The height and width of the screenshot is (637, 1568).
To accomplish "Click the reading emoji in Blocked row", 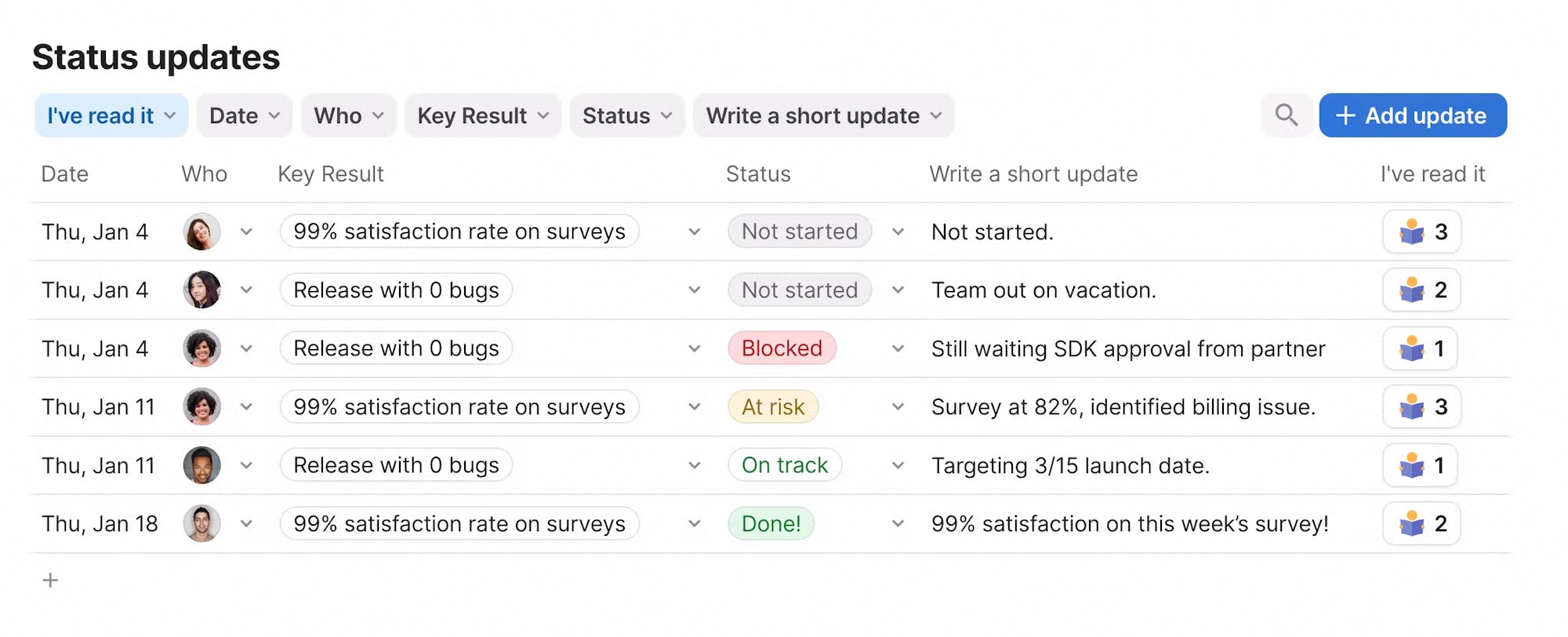I will coord(1412,348).
